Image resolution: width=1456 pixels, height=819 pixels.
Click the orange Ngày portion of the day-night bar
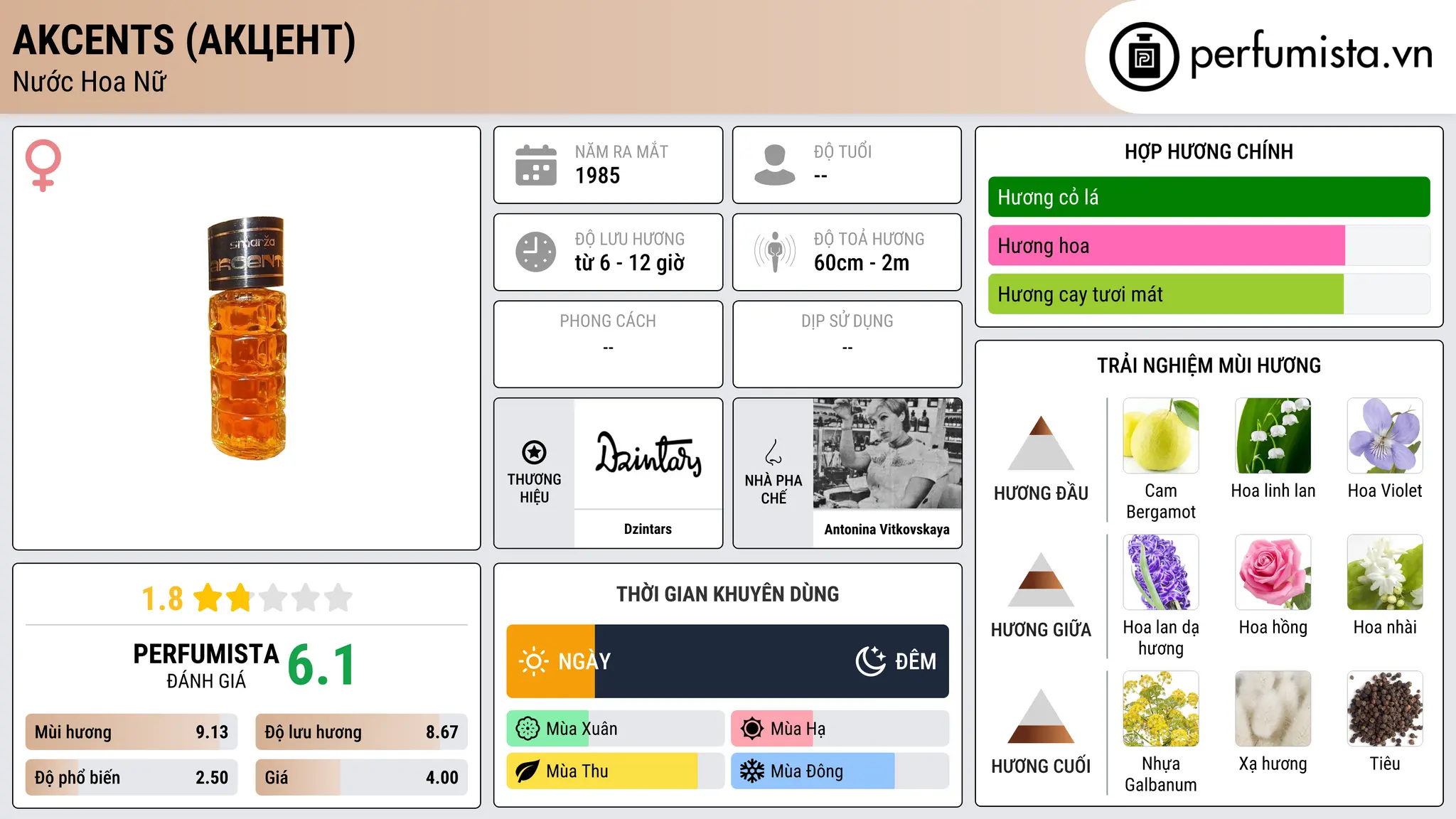click(551, 661)
